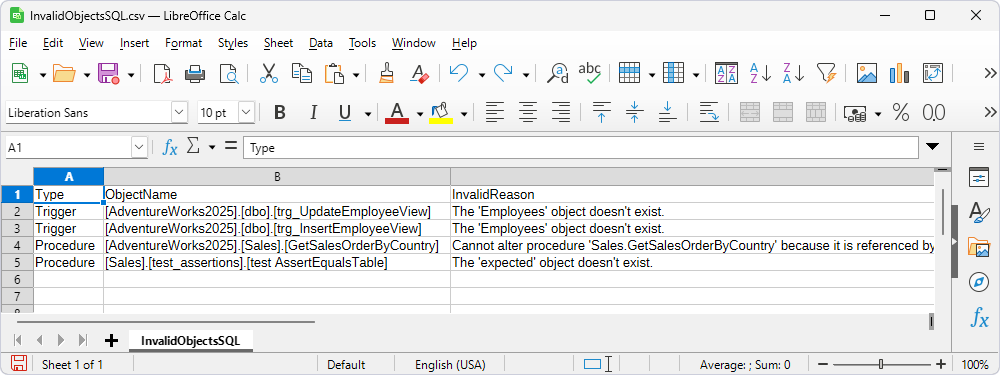Open font size dropdown
Viewport: 1000px width, 375px height.
(246, 113)
